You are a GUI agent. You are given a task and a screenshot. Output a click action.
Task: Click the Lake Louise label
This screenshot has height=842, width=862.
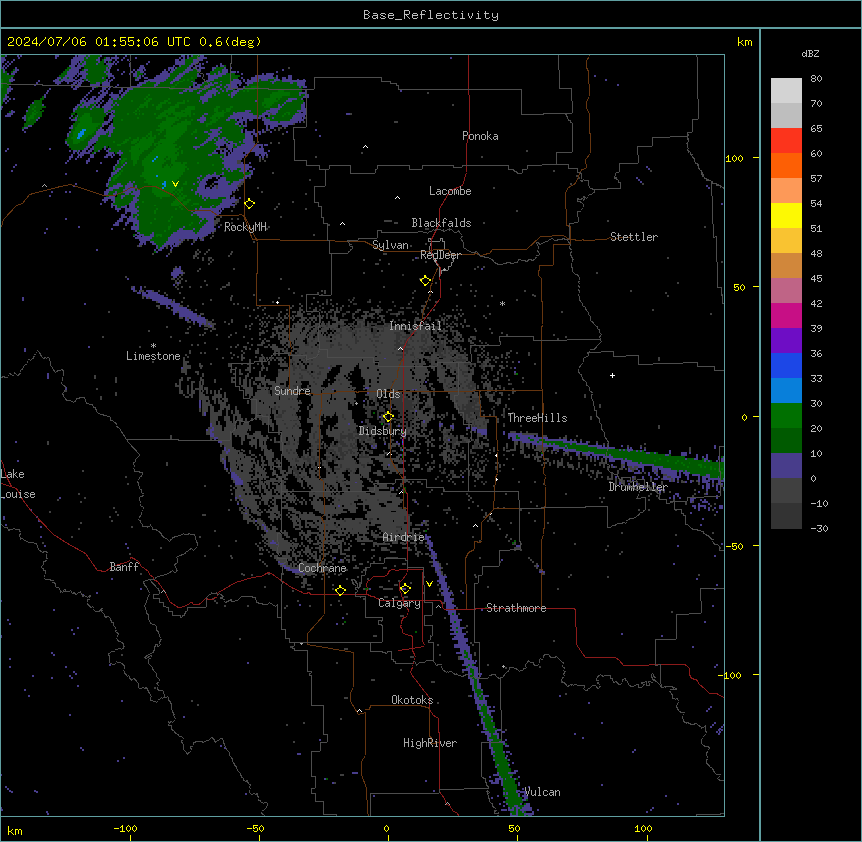coord(18,484)
